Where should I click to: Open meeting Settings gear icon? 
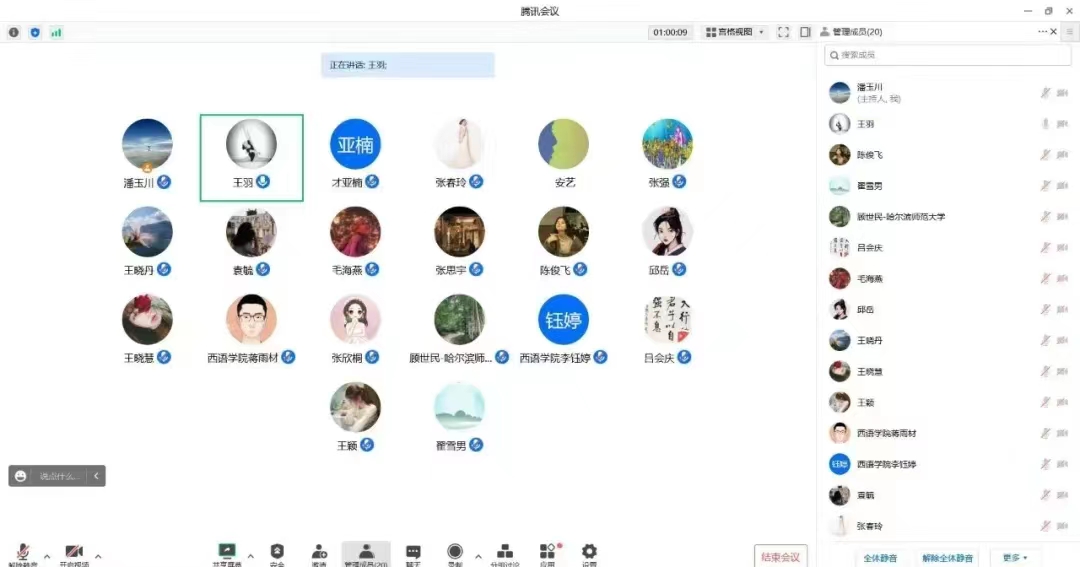[x=589, y=553]
